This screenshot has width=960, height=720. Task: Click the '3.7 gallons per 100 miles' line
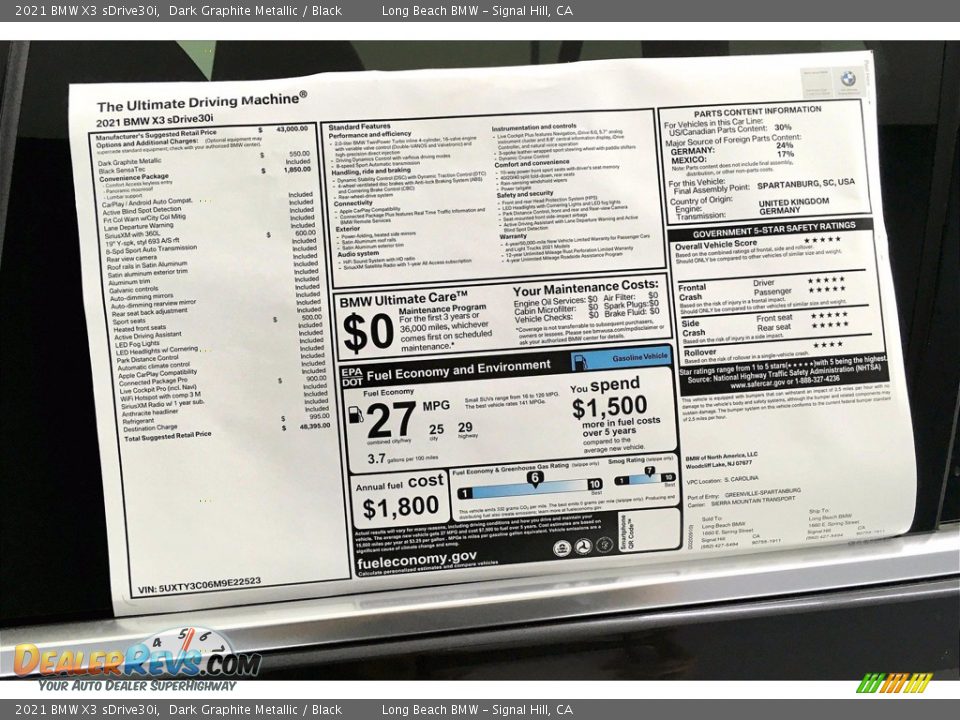click(x=402, y=458)
